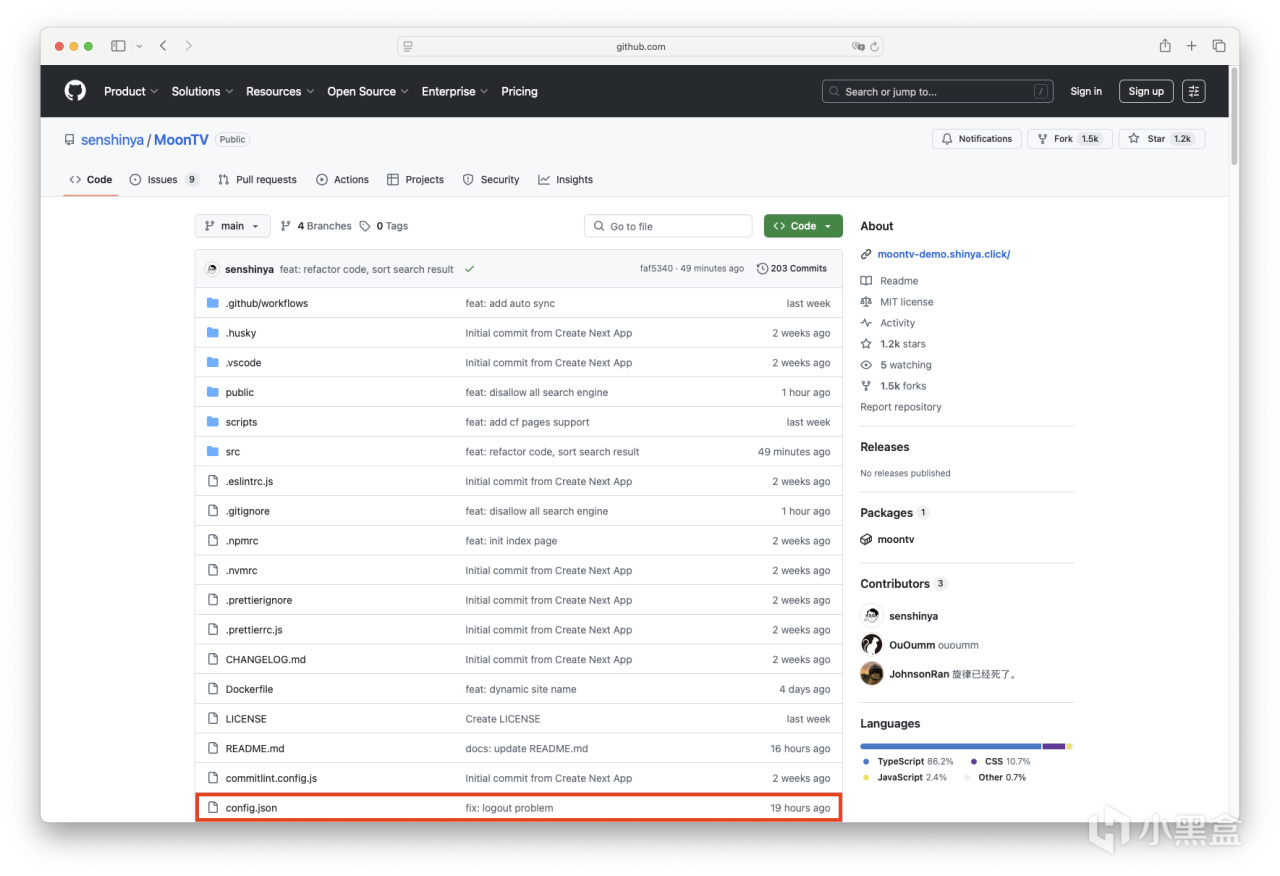
Task: Click the Sign up button
Action: point(1146,91)
